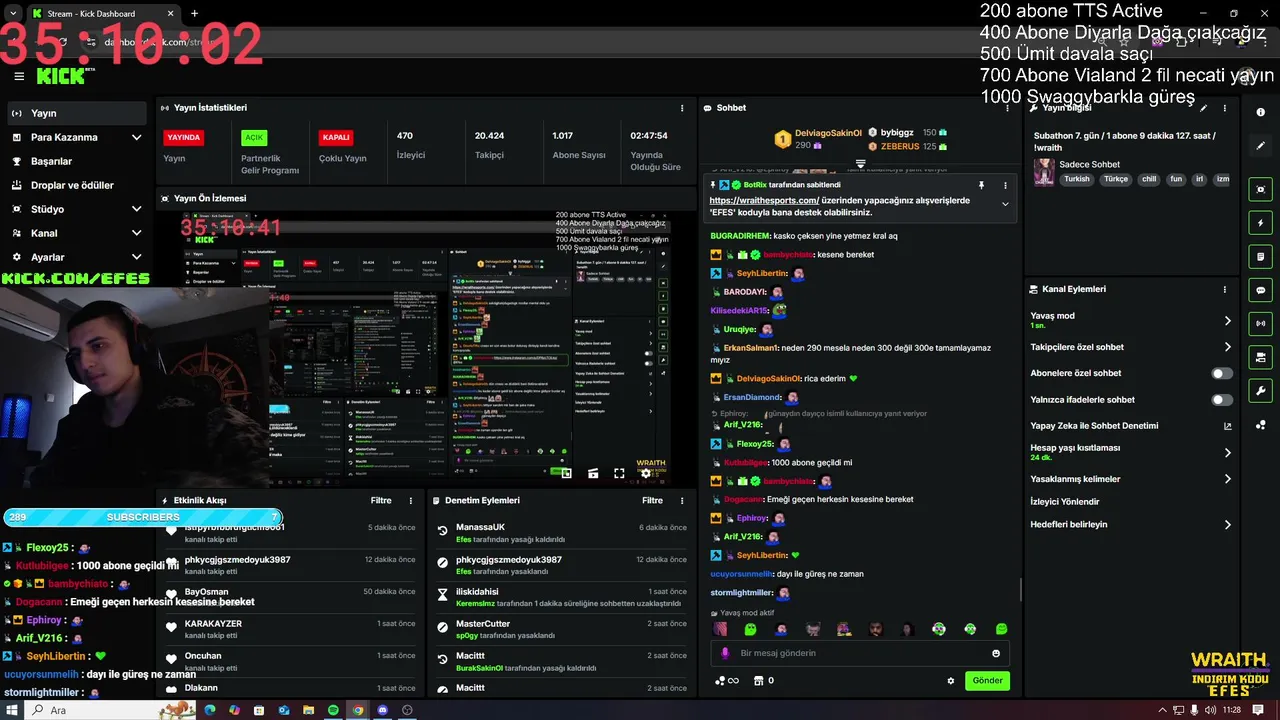The width and height of the screenshot is (1280, 720).
Task: Toggle Abonelere özel sohbet switch
Action: click(x=1222, y=373)
